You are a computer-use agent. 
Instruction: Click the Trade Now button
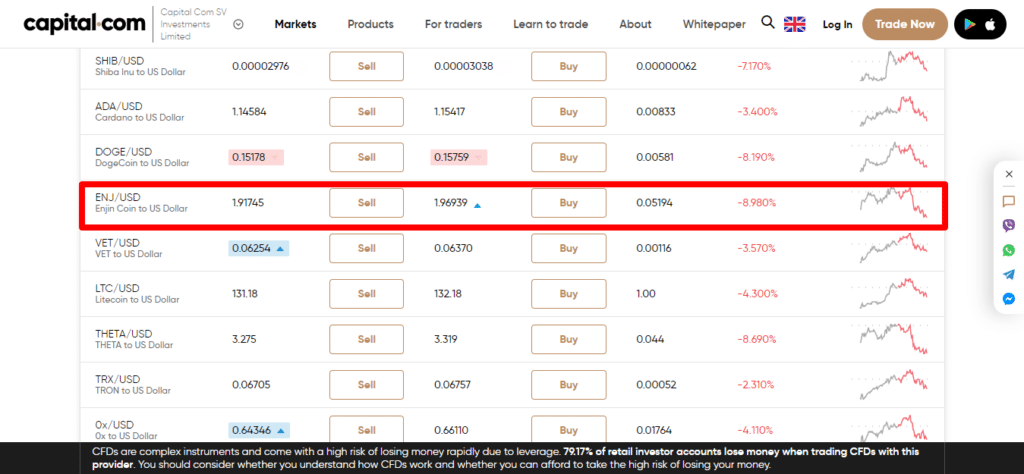tap(905, 24)
